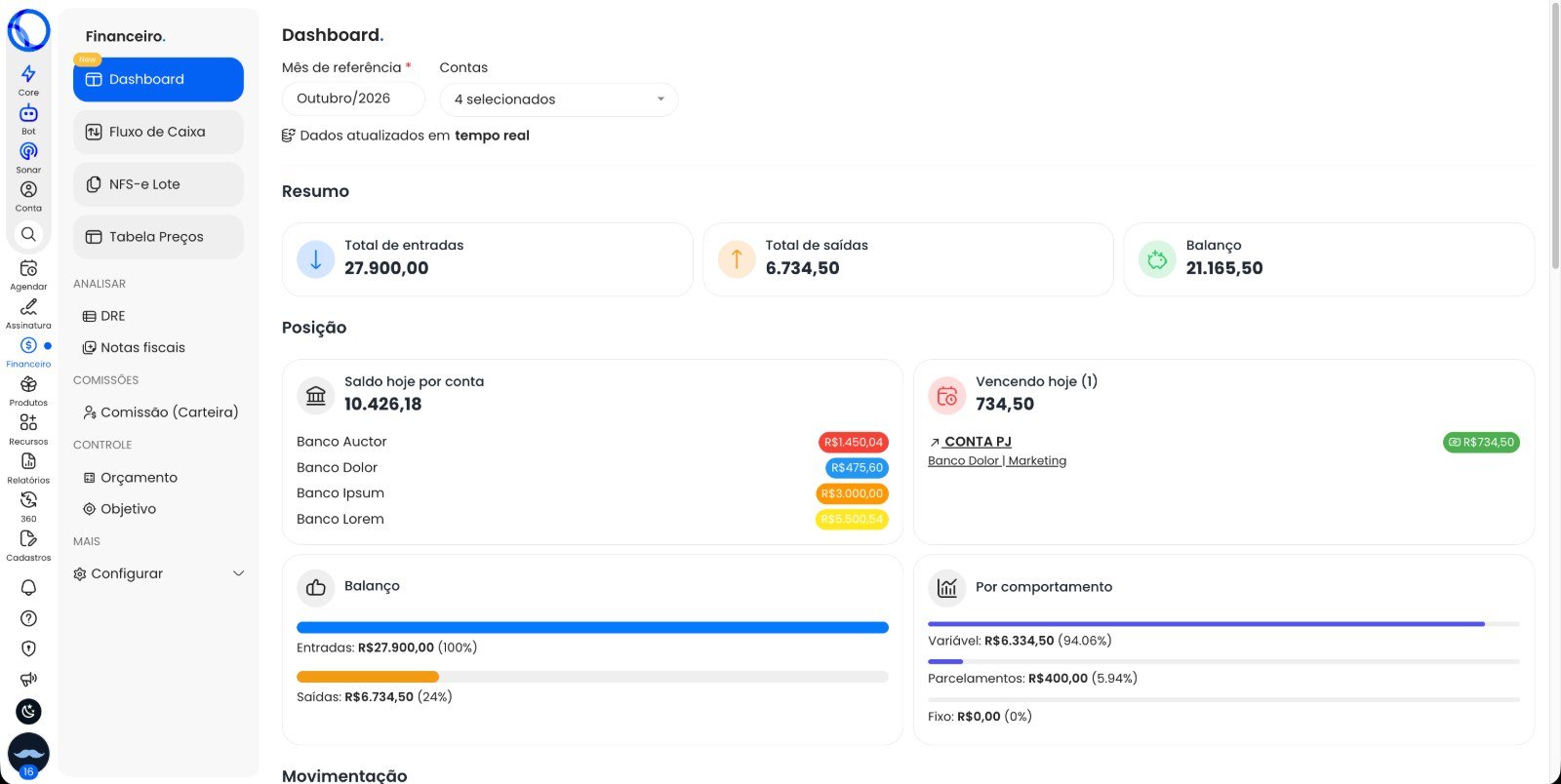1561x784 pixels.
Task: Open Notas fiscais page
Action: pos(134,347)
